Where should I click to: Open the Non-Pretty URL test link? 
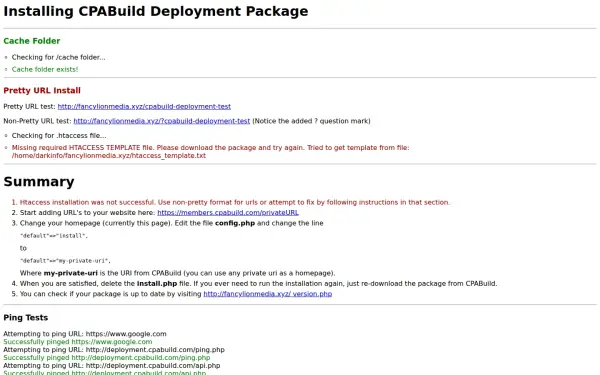pyautogui.click(x=161, y=121)
